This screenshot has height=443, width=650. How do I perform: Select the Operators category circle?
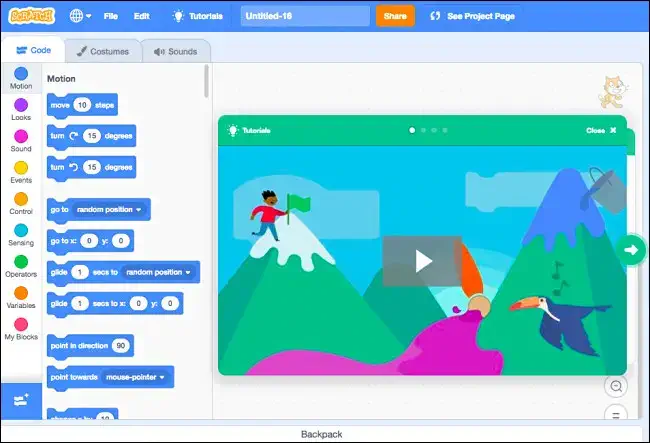(x=21, y=262)
